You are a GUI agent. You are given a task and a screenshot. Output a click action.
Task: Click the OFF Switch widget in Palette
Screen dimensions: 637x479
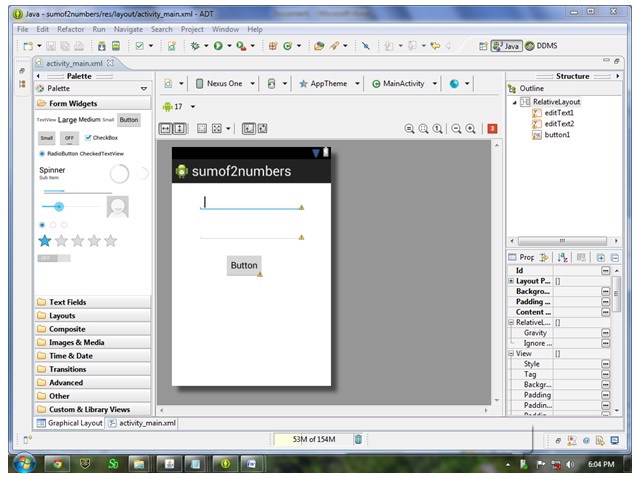[x=54, y=258]
